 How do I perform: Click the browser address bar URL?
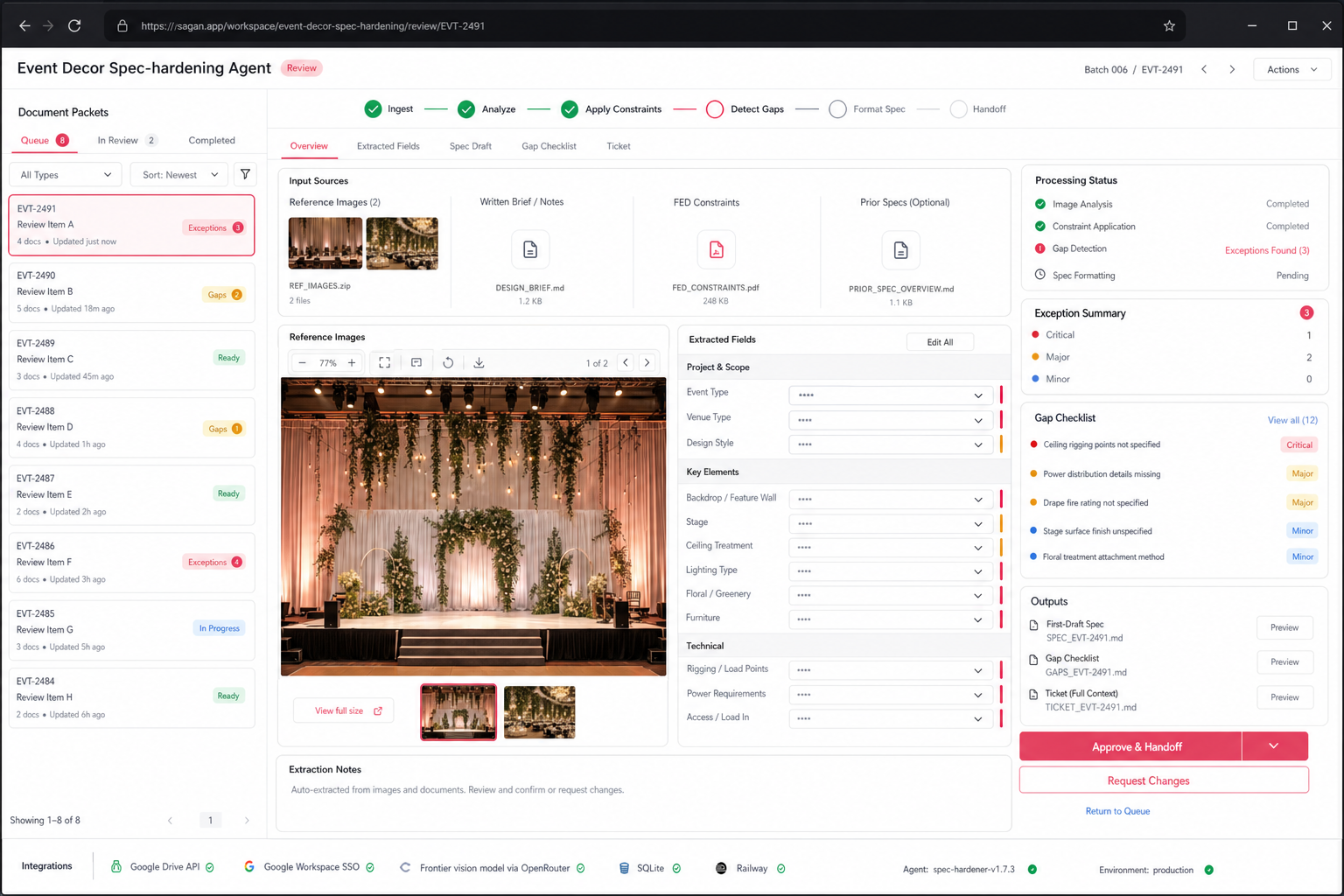click(312, 26)
